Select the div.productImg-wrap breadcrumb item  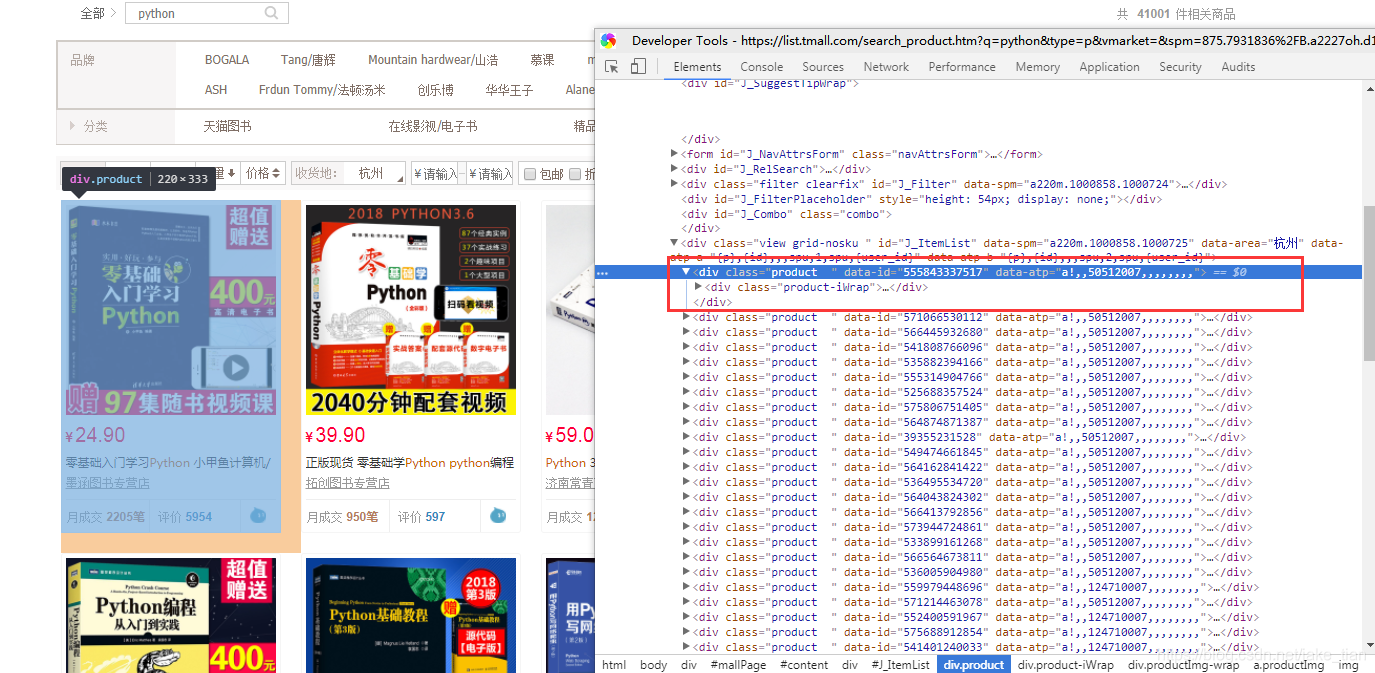(x=1183, y=665)
